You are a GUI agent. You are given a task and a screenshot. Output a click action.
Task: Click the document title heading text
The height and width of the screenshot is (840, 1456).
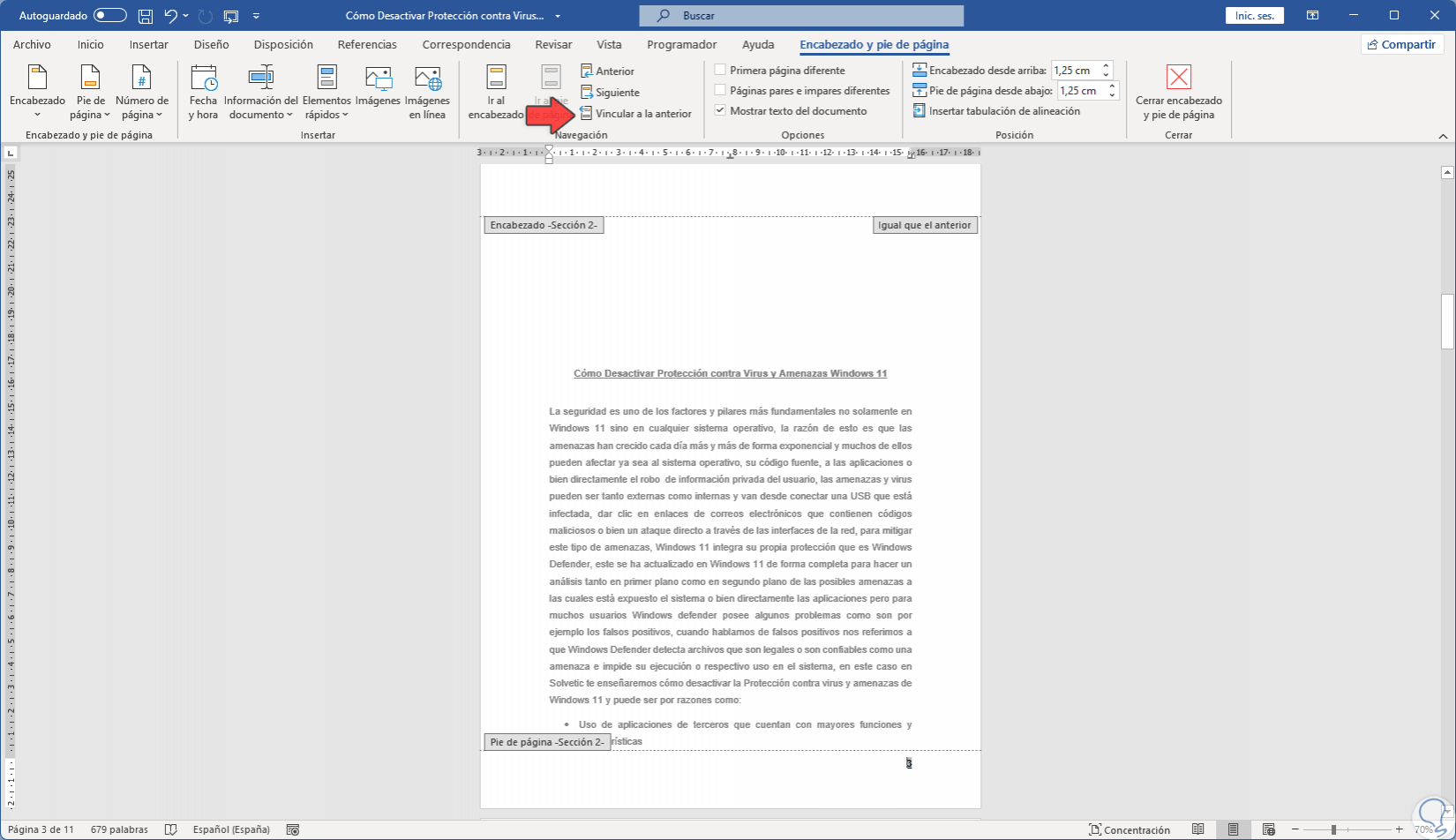[x=731, y=373]
